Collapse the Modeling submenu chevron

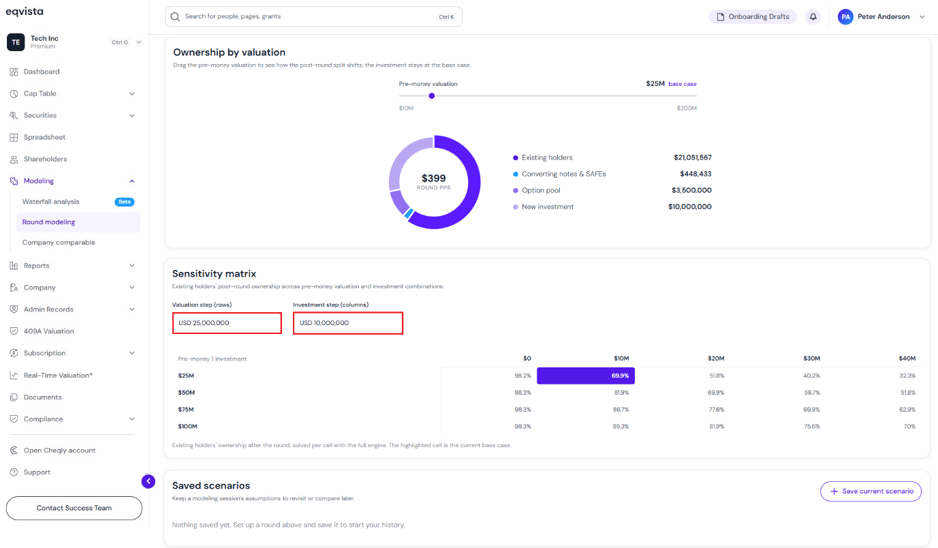tap(132, 181)
